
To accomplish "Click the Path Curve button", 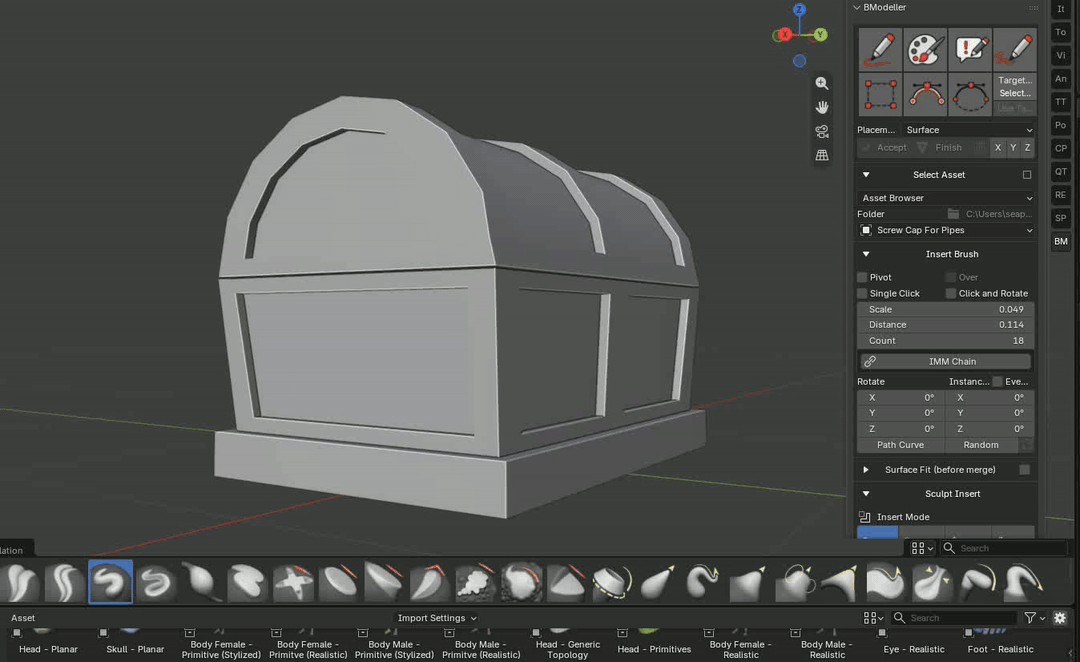I will [900, 445].
